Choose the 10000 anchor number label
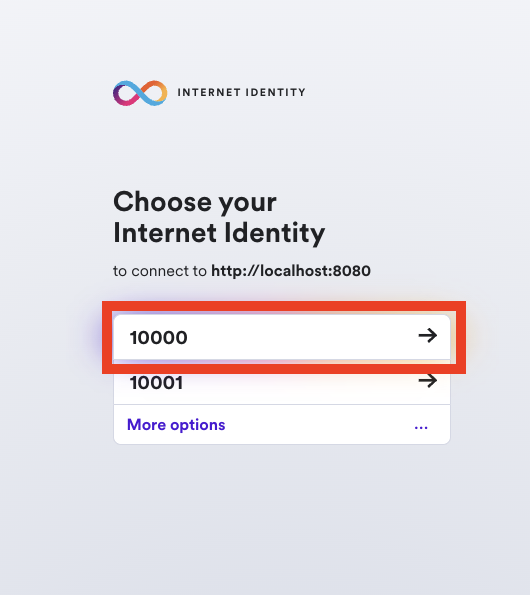Image resolution: width=530 pixels, height=595 pixels. [x=159, y=337]
